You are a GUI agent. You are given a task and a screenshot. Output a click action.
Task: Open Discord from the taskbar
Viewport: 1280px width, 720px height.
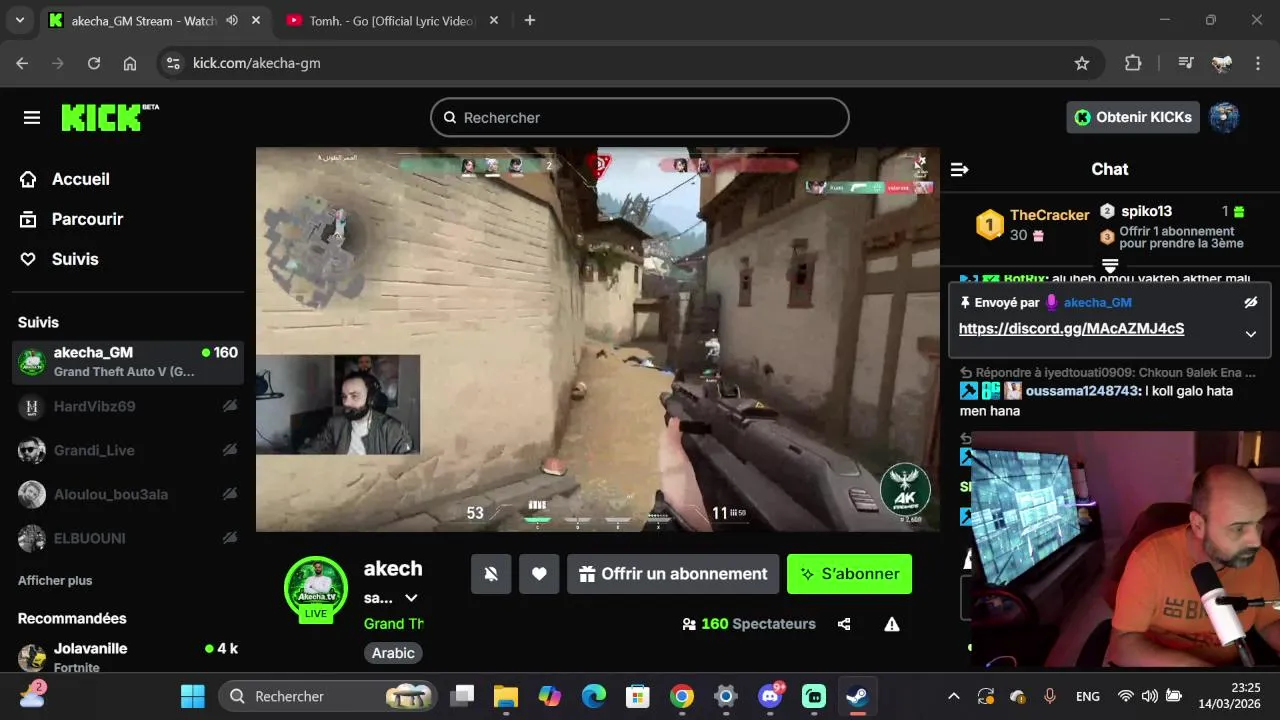coord(770,696)
